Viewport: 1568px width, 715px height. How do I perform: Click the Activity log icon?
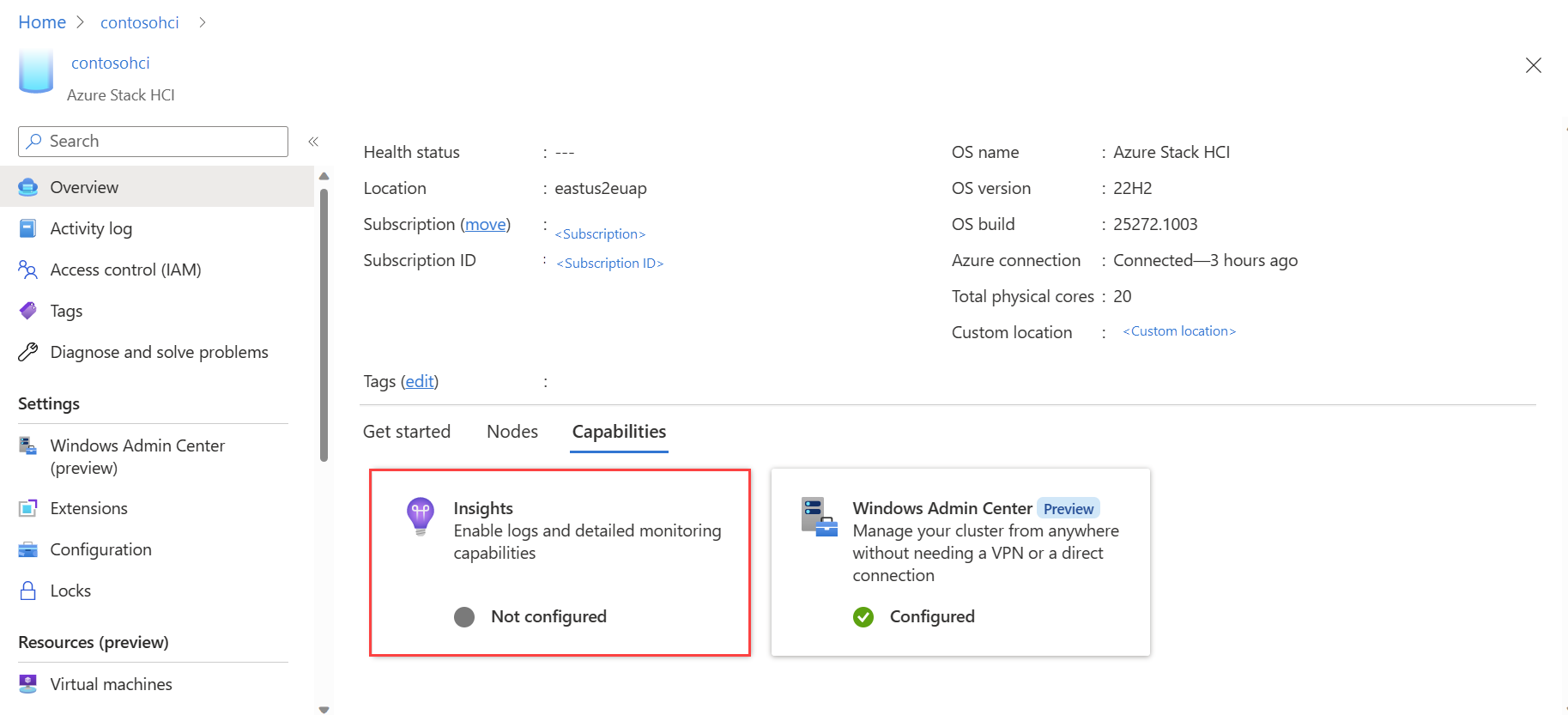[28, 228]
